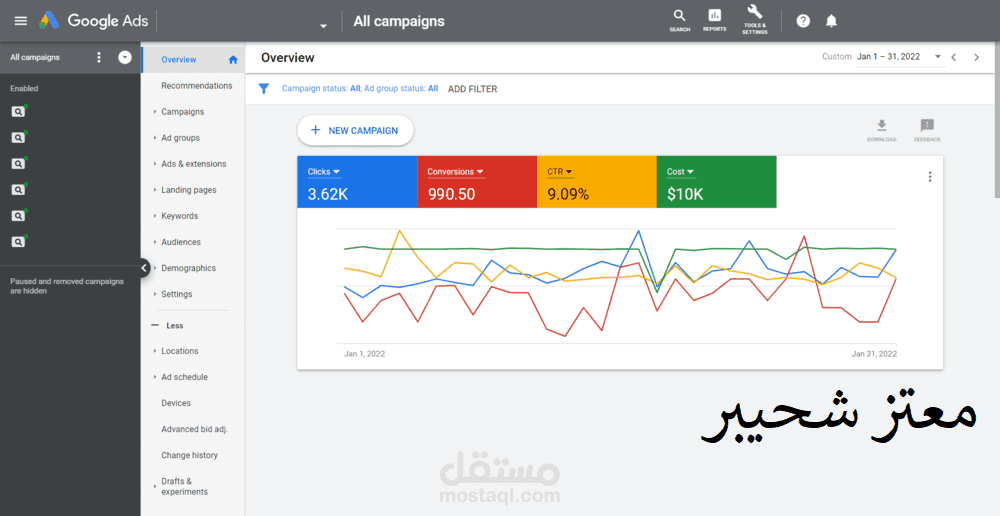1000x516 pixels.
Task: Expand the Landing pages section
Action: point(155,190)
